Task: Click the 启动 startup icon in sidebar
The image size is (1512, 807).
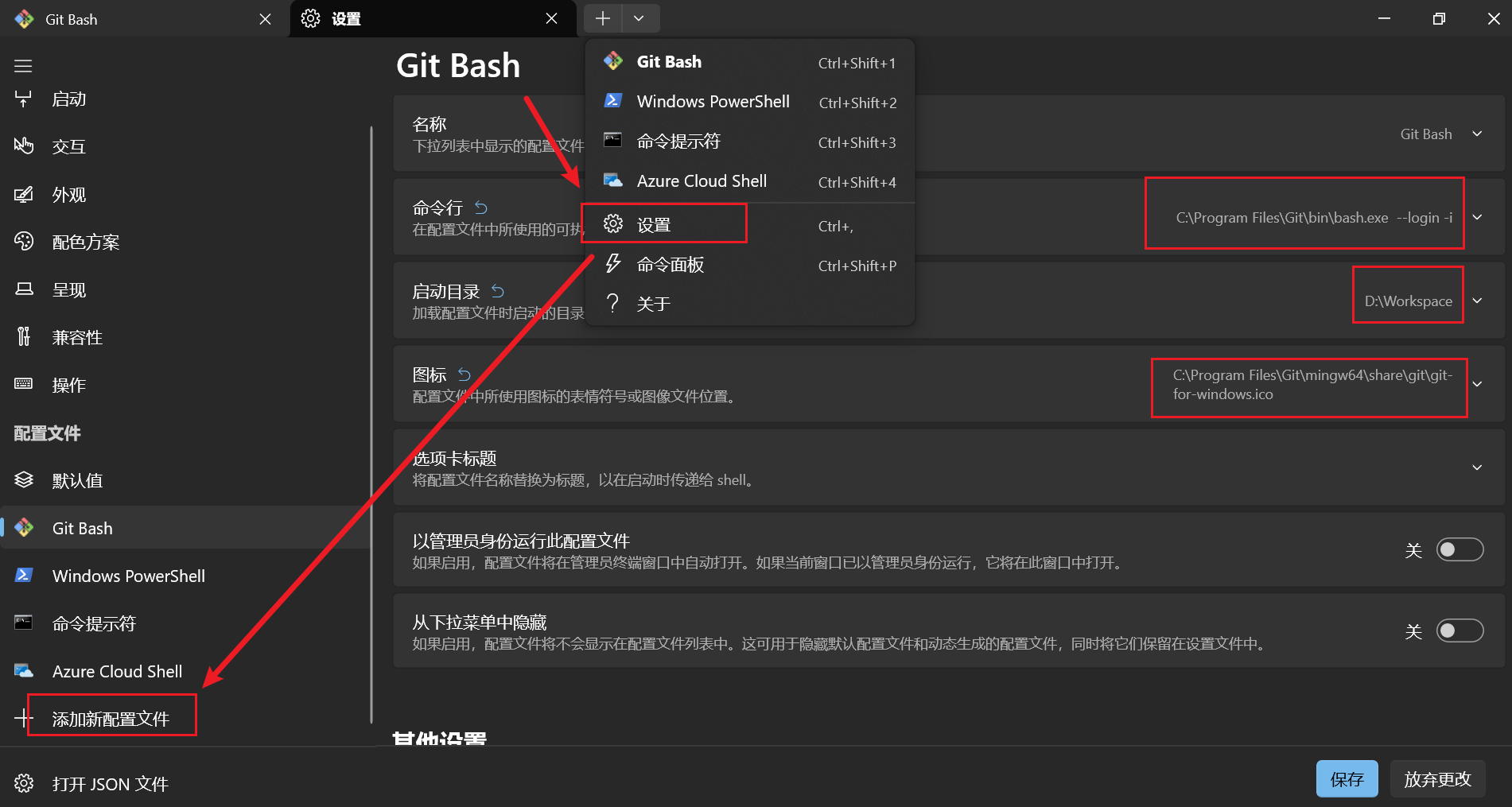Action: point(23,99)
